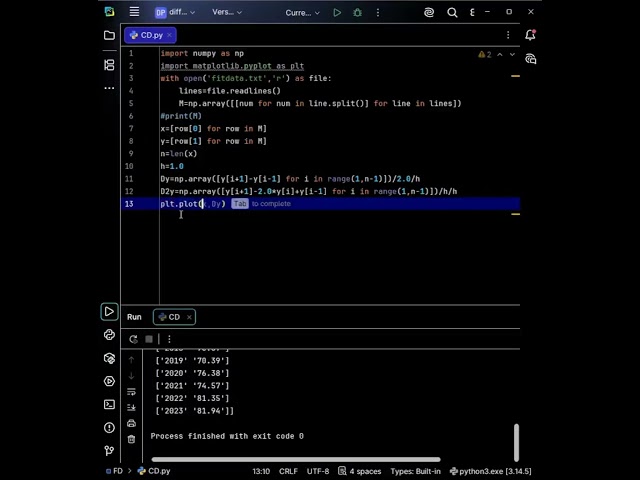Open line and column 13:10 indicator
Image resolution: width=640 pixels, height=480 pixels.
[x=261, y=471]
